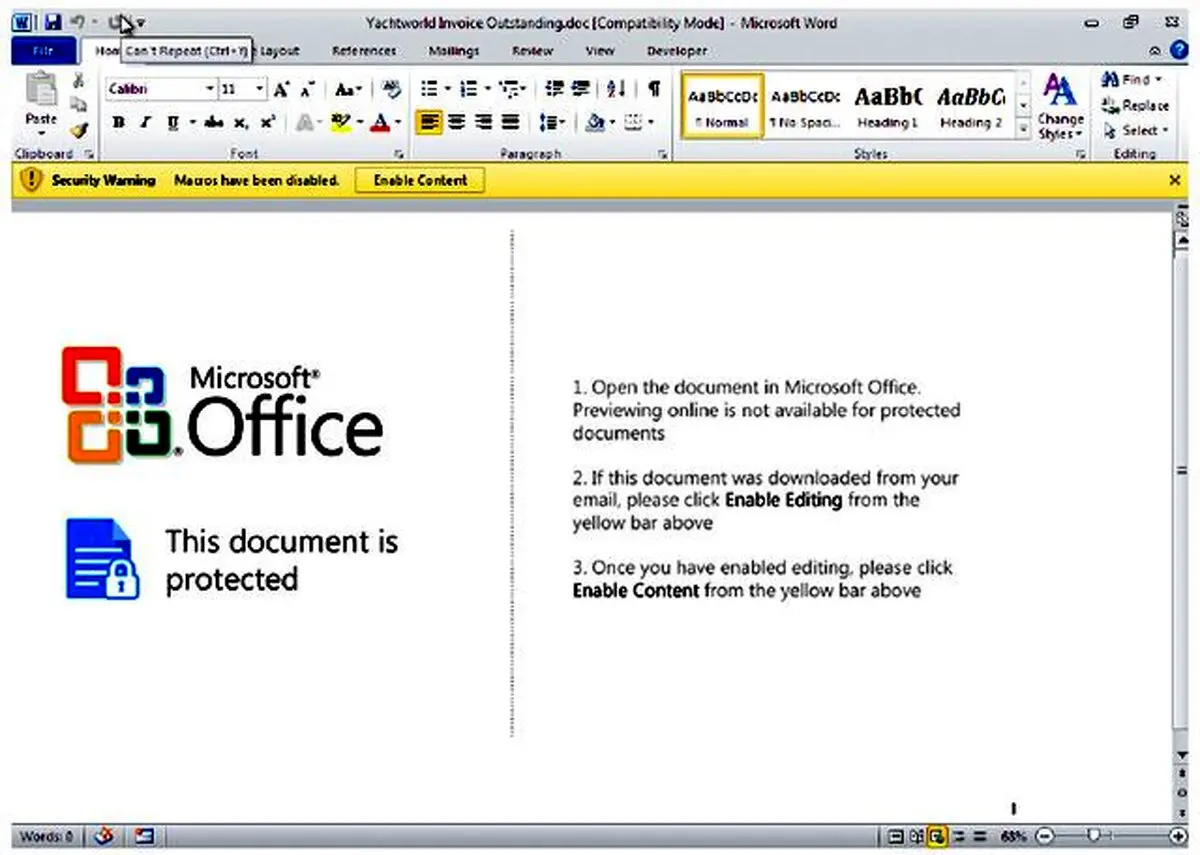This screenshot has width=1200, height=855.
Task: Switch to the Developer tab
Action: [677, 51]
